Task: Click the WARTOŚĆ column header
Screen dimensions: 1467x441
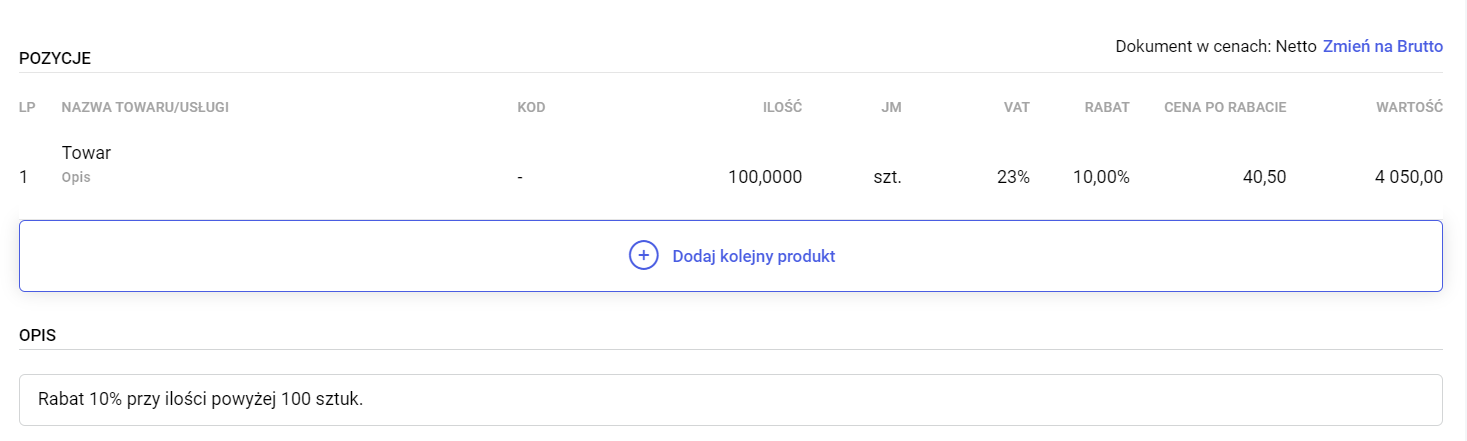Action: (x=1409, y=107)
